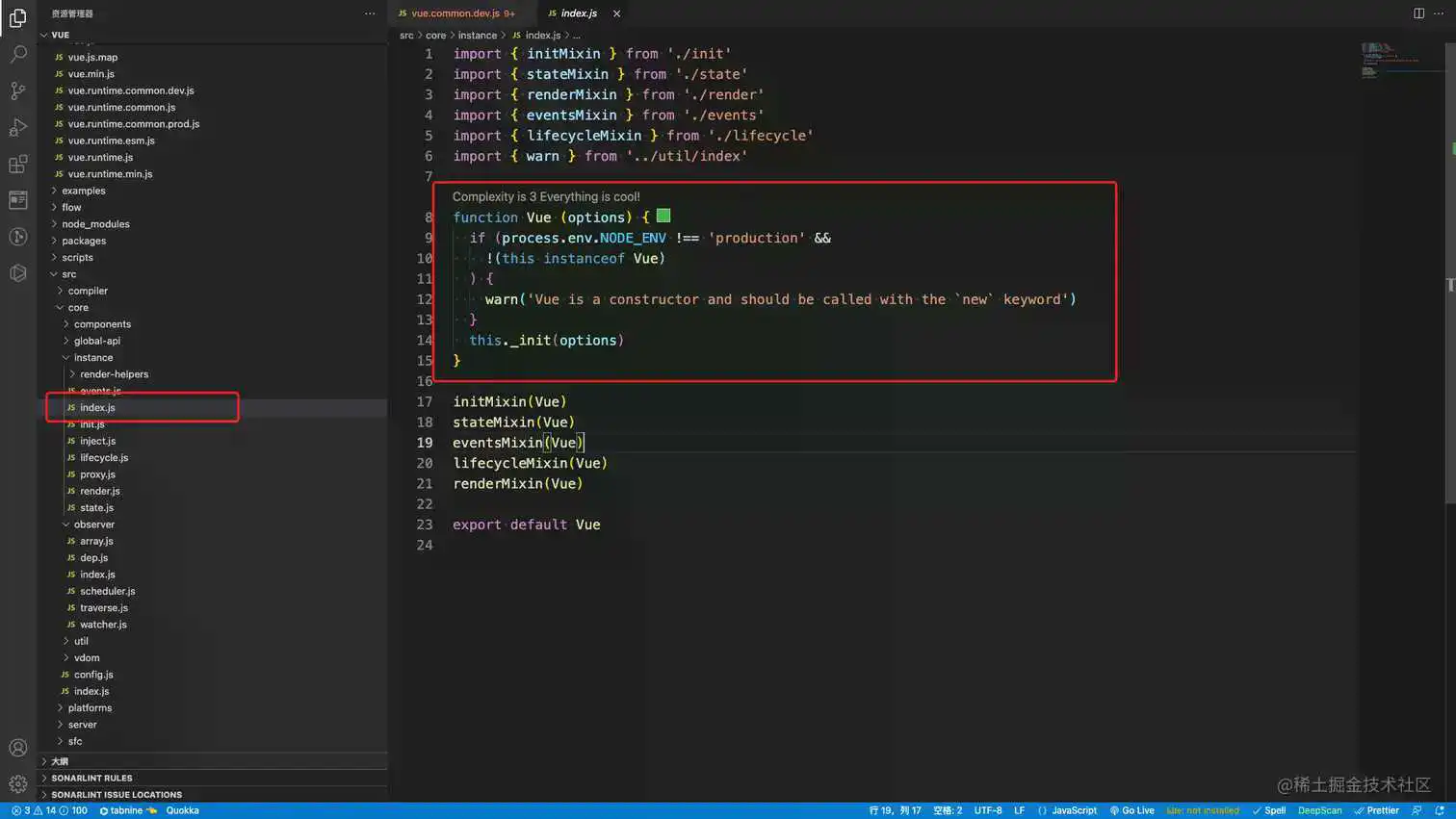Open the Accounts menu in the activity bar

coord(17,748)
